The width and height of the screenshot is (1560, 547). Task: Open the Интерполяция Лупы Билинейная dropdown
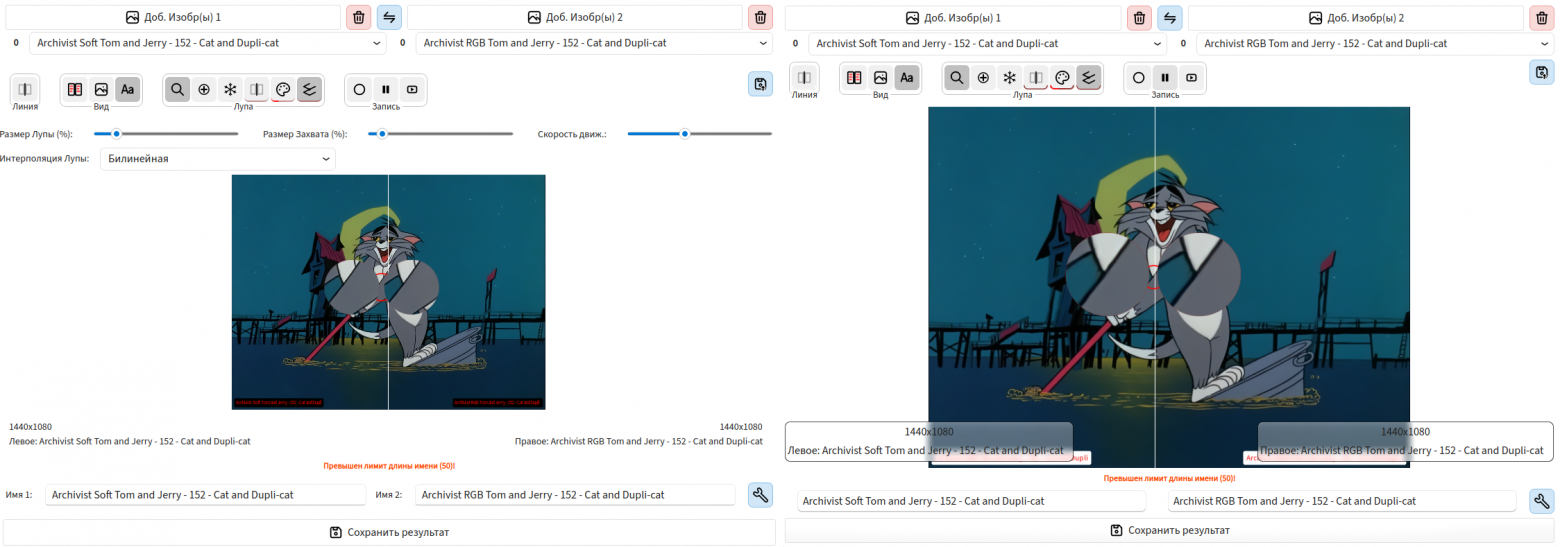coord(218,159)
